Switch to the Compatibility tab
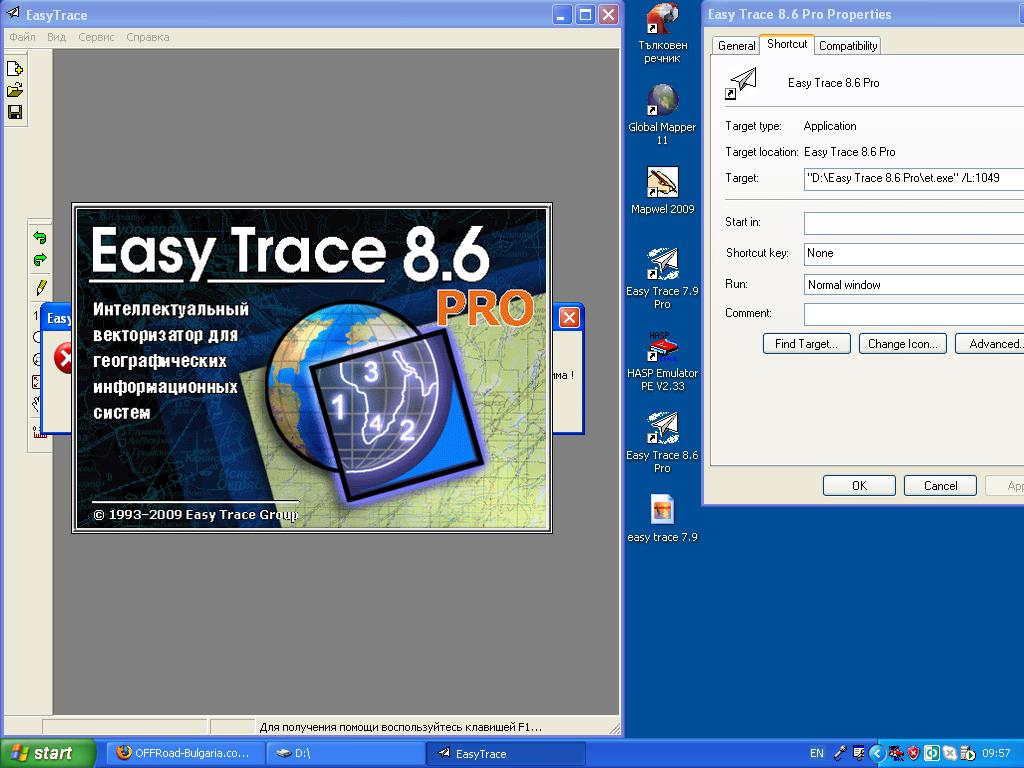 click(848, 46)
